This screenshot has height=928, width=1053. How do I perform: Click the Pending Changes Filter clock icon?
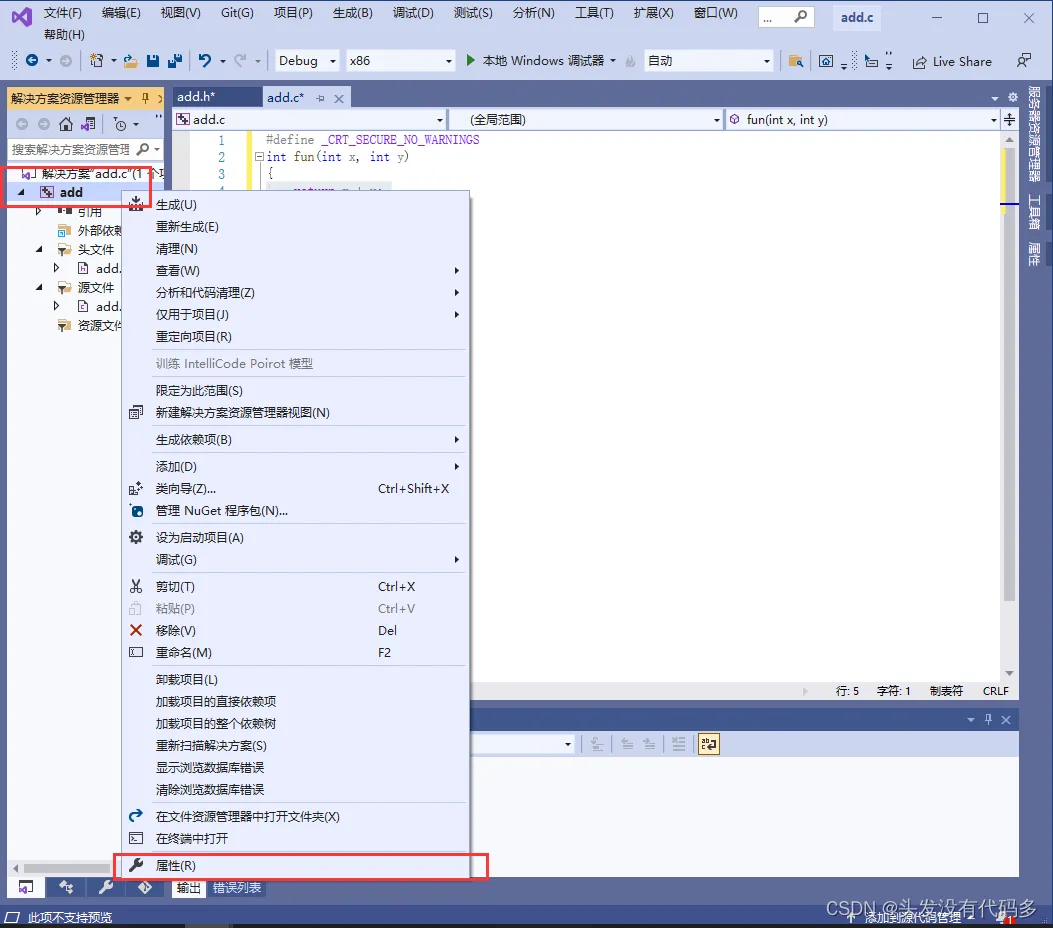[x=120, y=124]
